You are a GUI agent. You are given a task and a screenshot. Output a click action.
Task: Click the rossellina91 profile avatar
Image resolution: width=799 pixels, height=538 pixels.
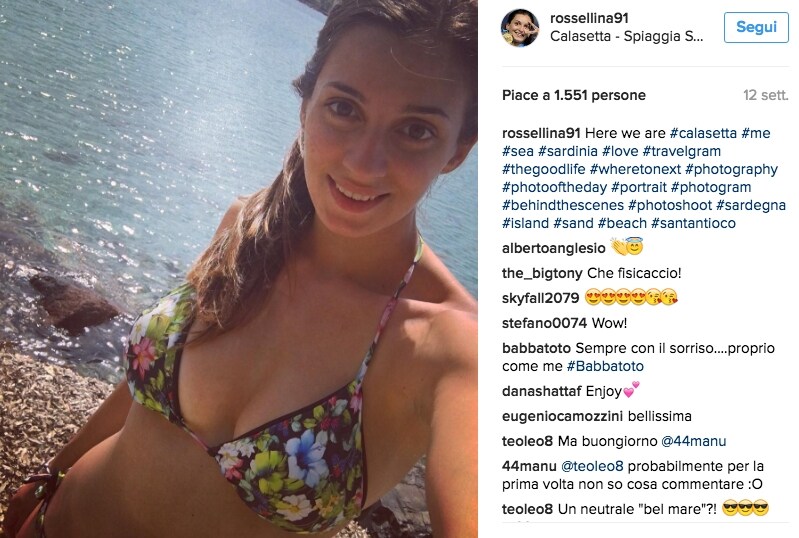[x=520, y=28]
